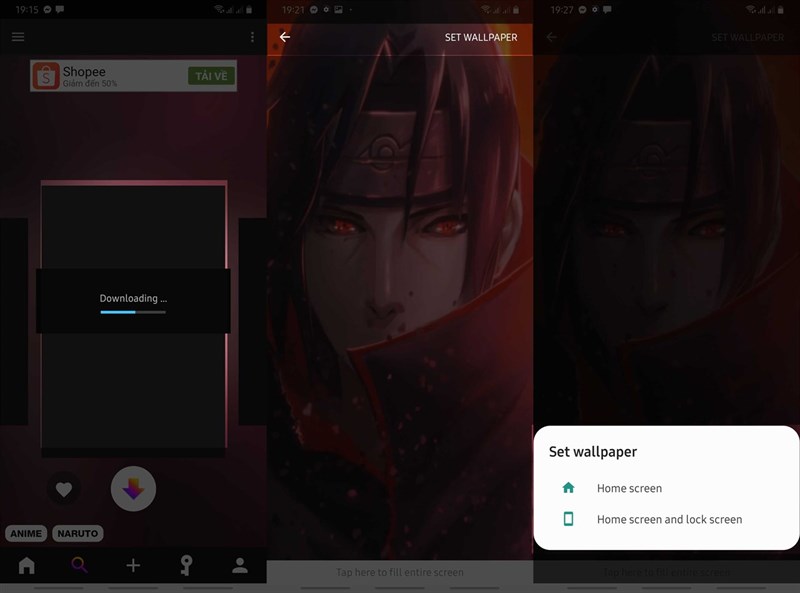Tap dimmed SET WALLPAPER in right screen

pyautogui.click(x=747, y=37)
